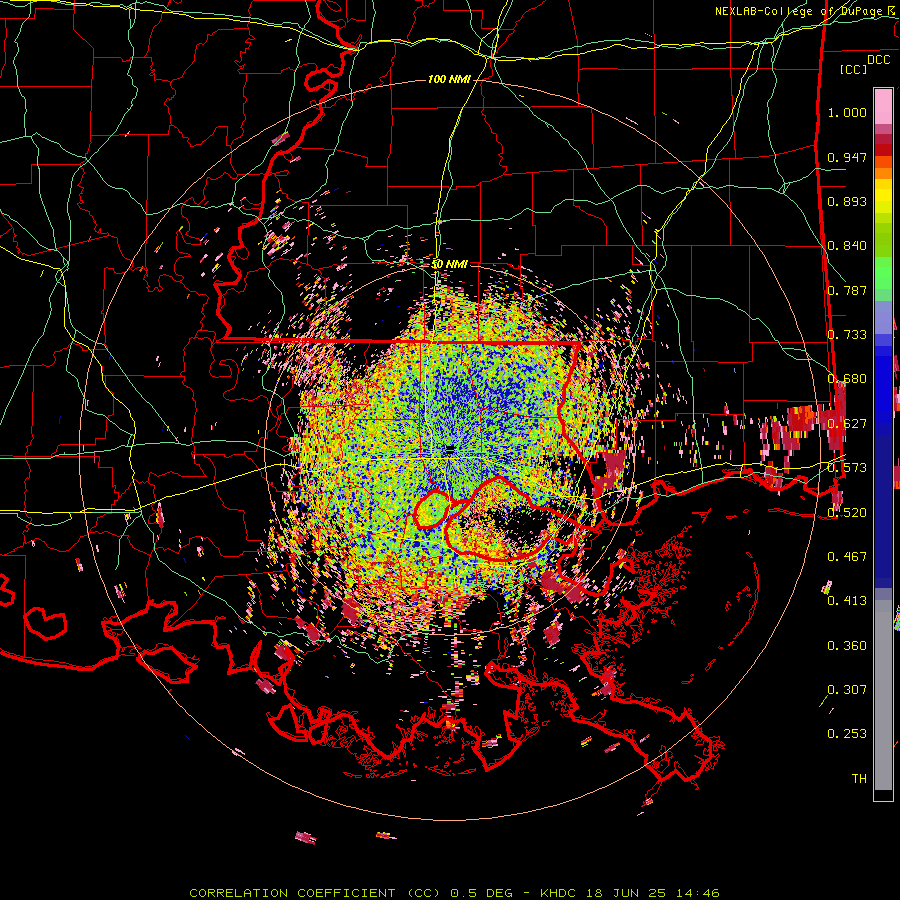Screen dimensions: 900x900
Task: Select the 0.733 scale value
Action: click(x=847, y=335)
